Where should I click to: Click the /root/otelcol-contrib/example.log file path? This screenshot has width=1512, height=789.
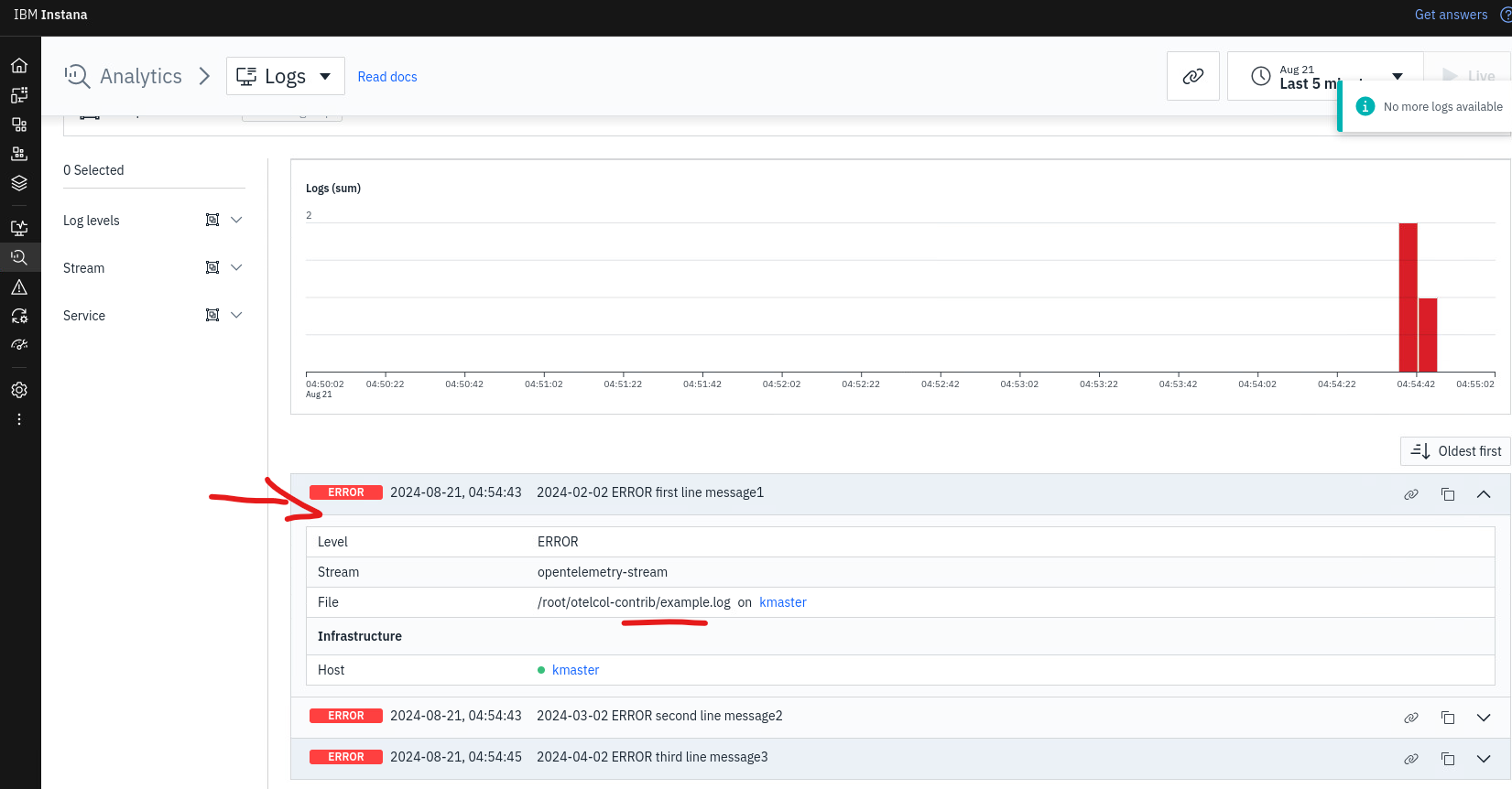pos(634,602)
